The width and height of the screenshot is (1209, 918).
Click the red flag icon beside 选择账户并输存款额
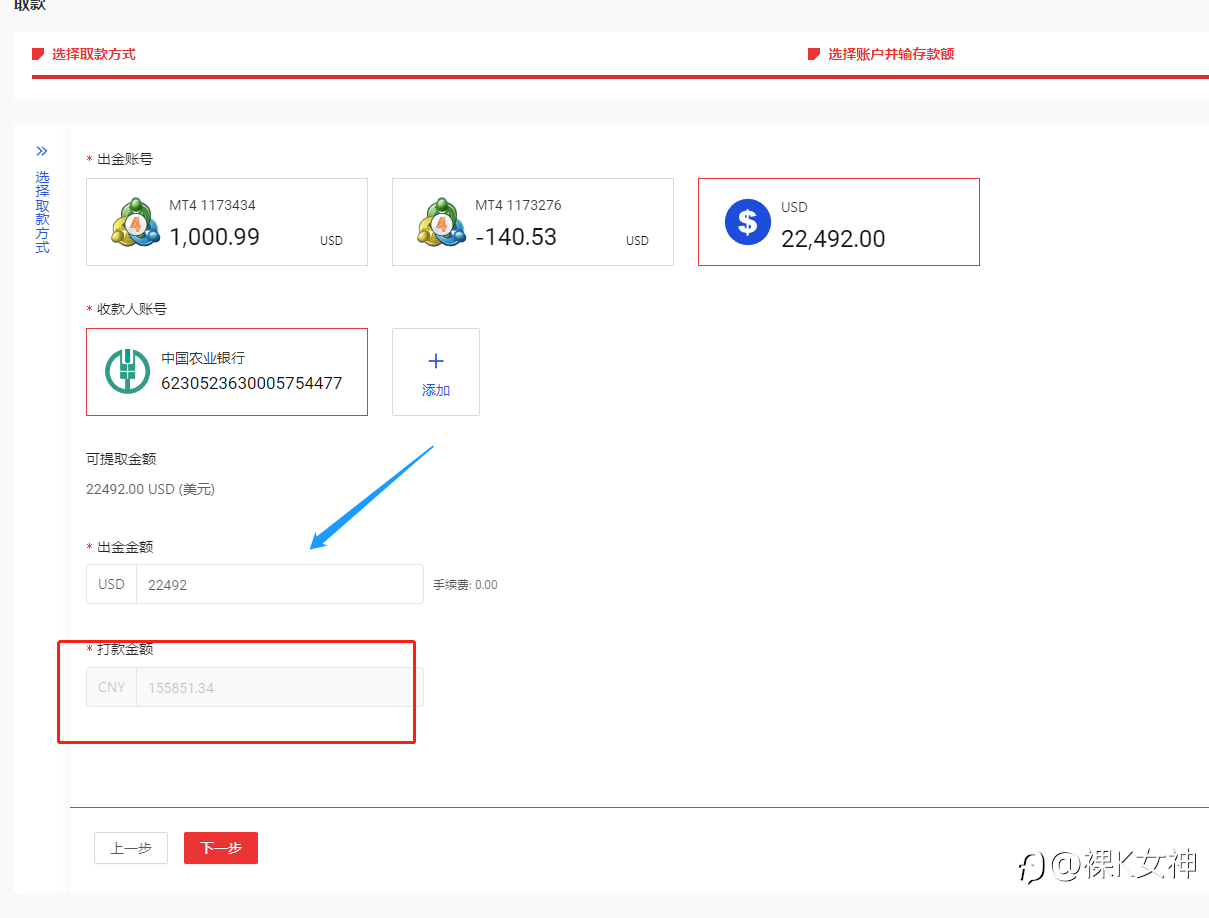pos(814,54)
